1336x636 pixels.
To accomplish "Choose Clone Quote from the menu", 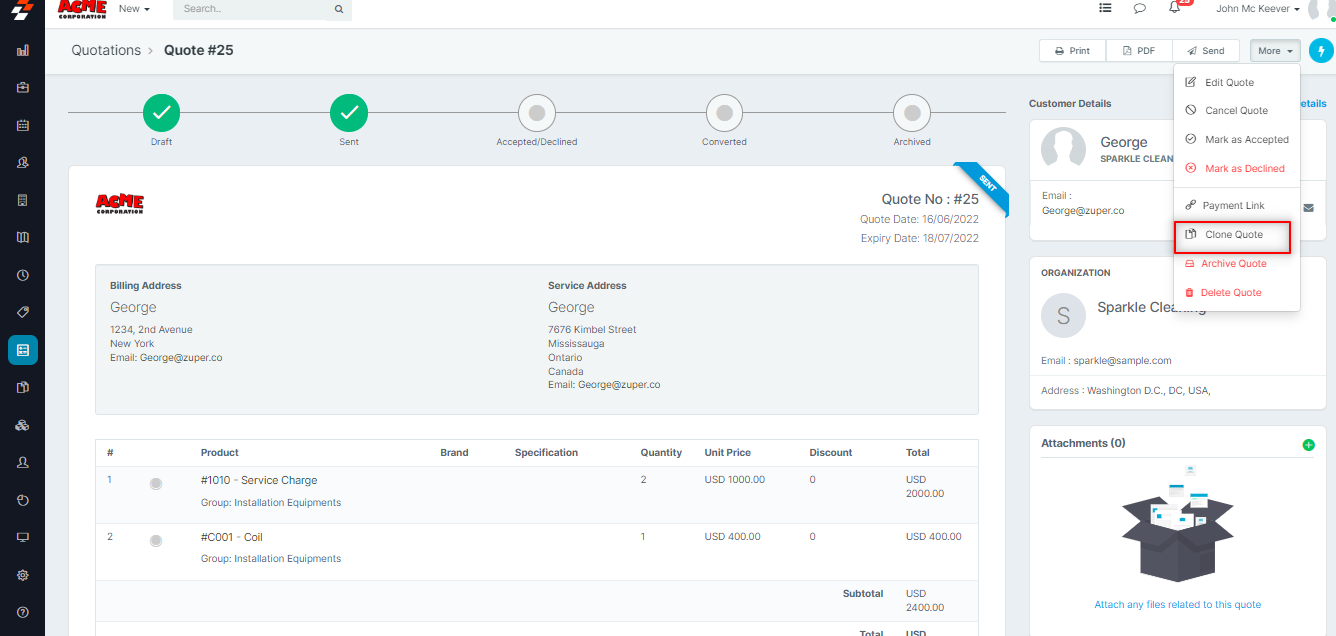I will [x=1233, y=235].
